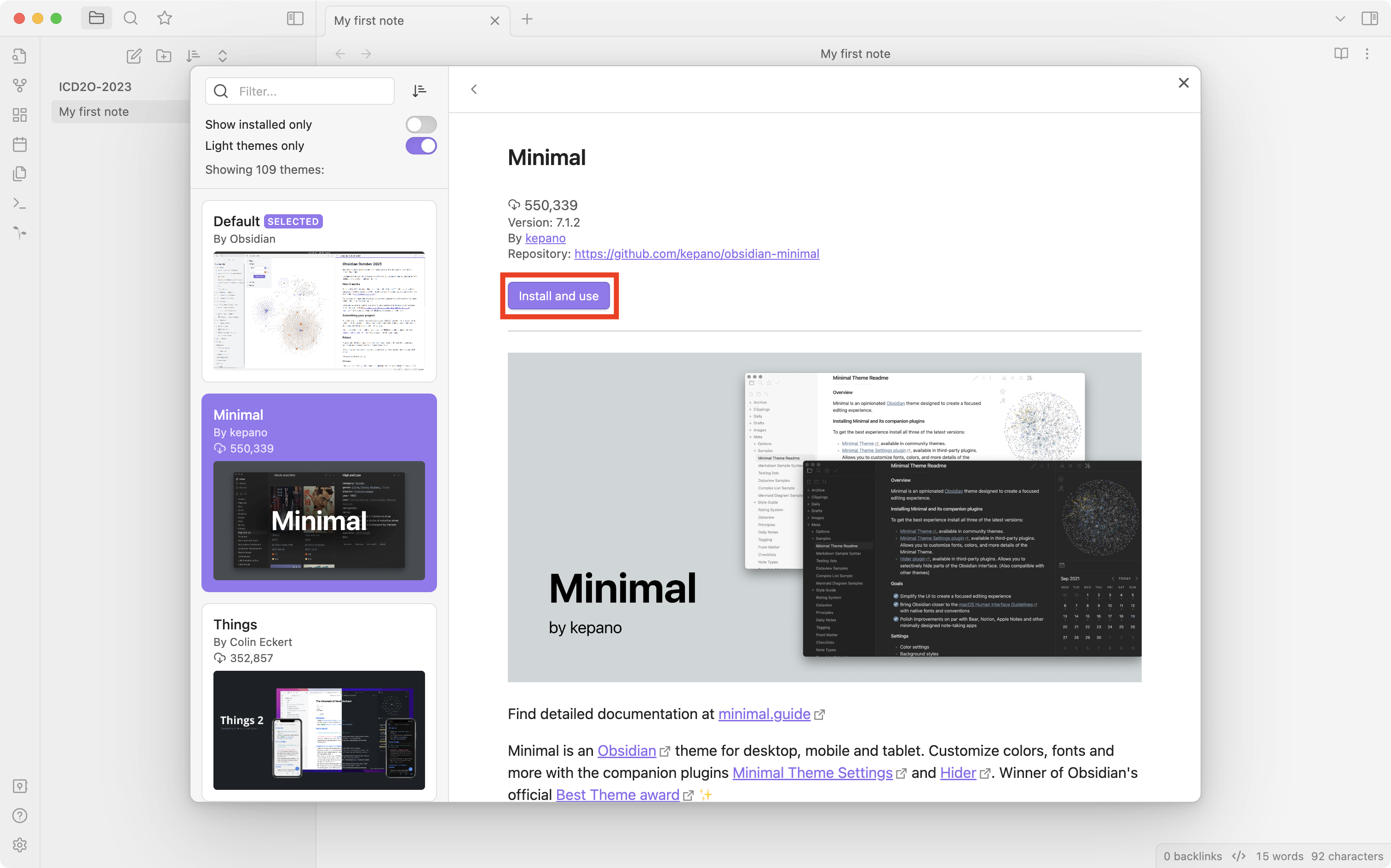The width and height of the screenshot is (1391, 868).
Task: Disable the Light themes only toggle
Action: point(420,145)
